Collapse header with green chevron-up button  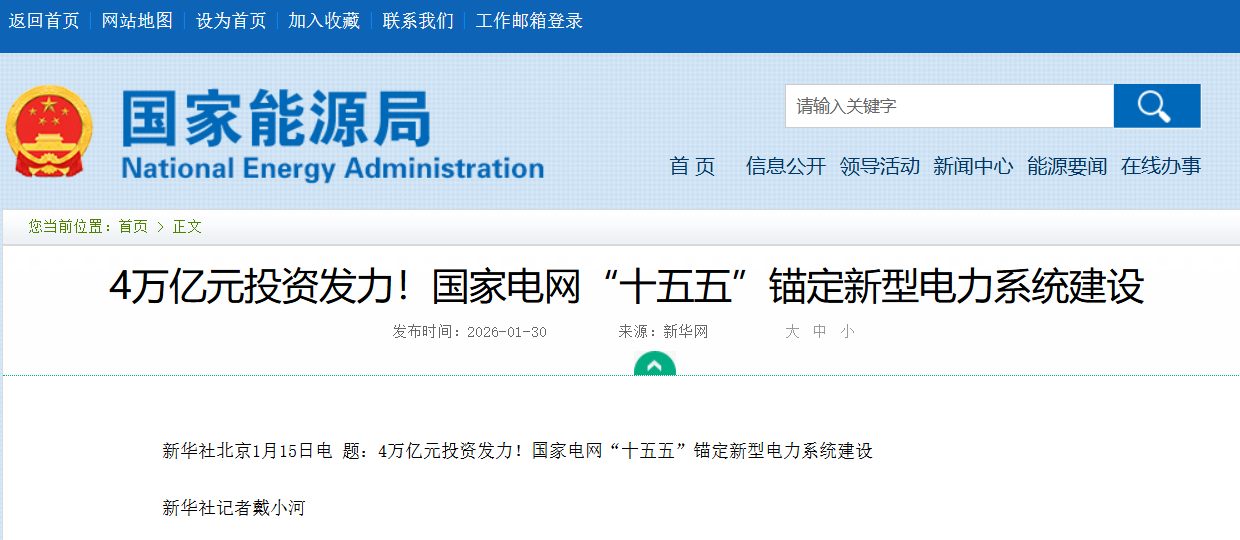[655, 366]
